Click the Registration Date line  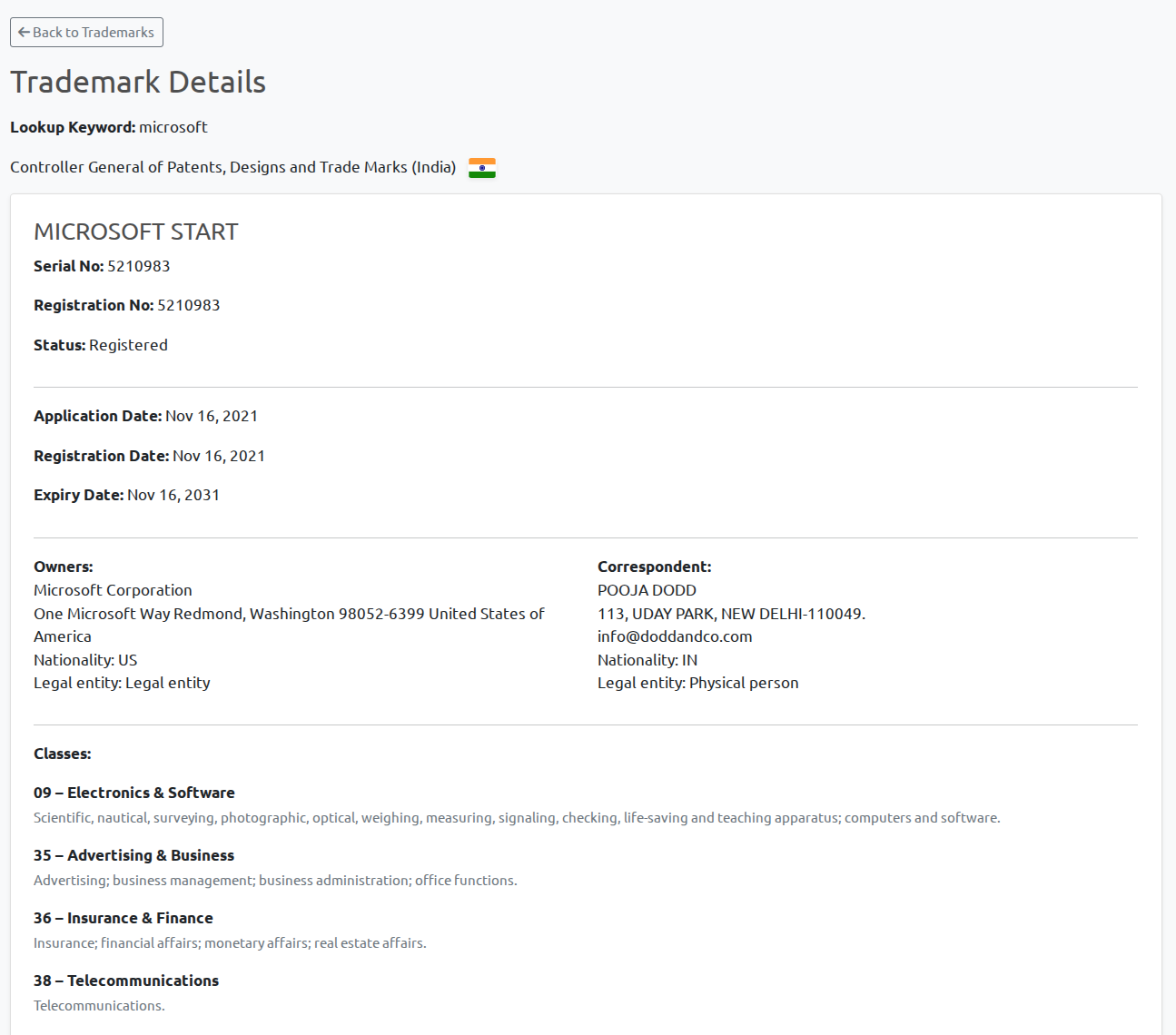[x=149, y=457]
